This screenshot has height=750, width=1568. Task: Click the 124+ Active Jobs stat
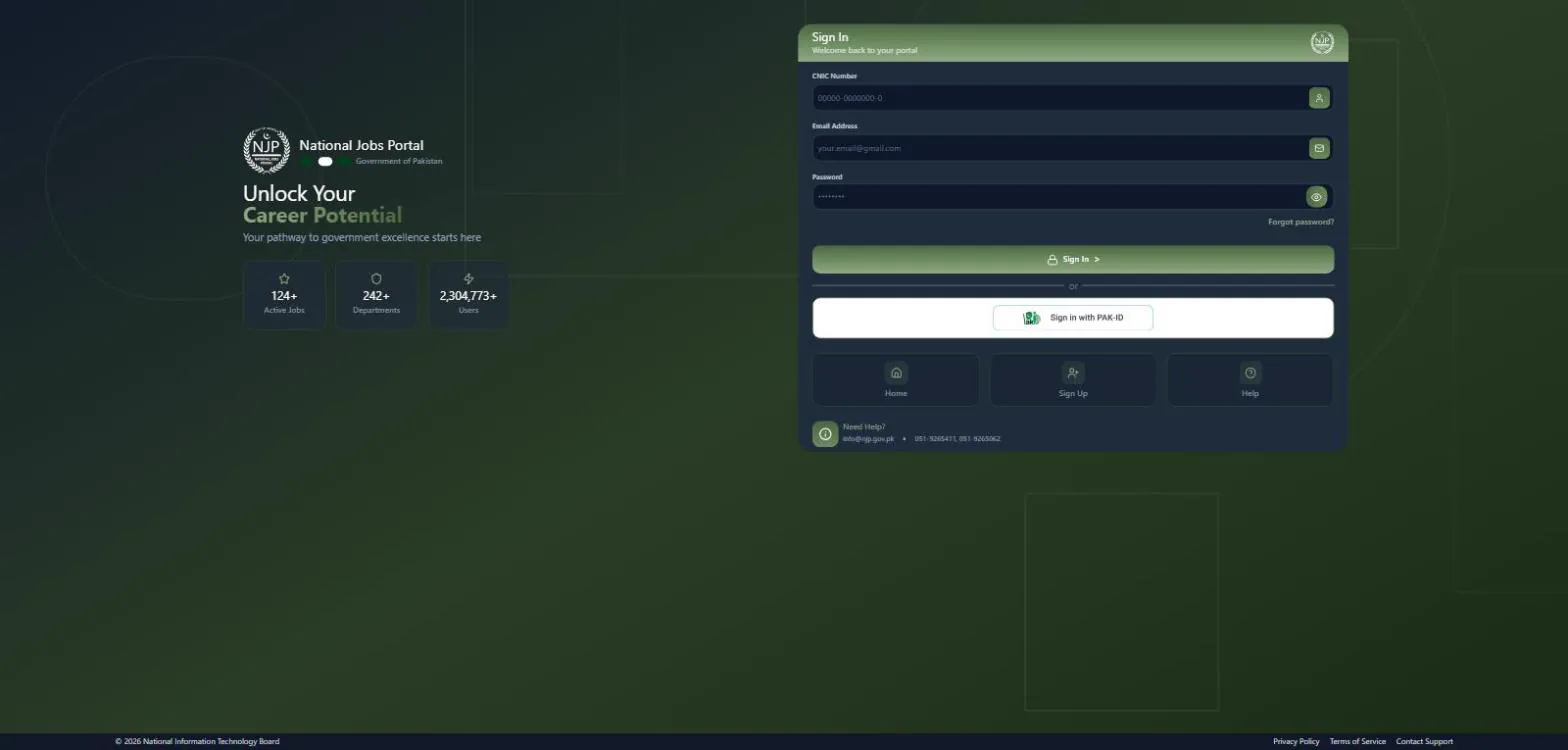284,295
